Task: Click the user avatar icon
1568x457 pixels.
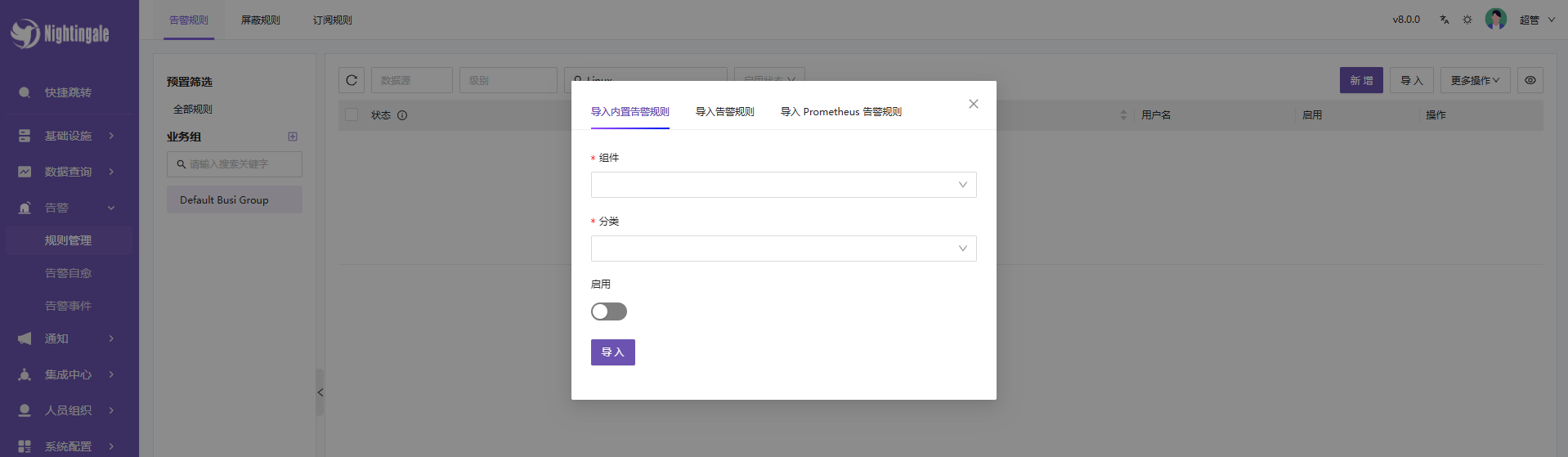Action: point(1495,20)
